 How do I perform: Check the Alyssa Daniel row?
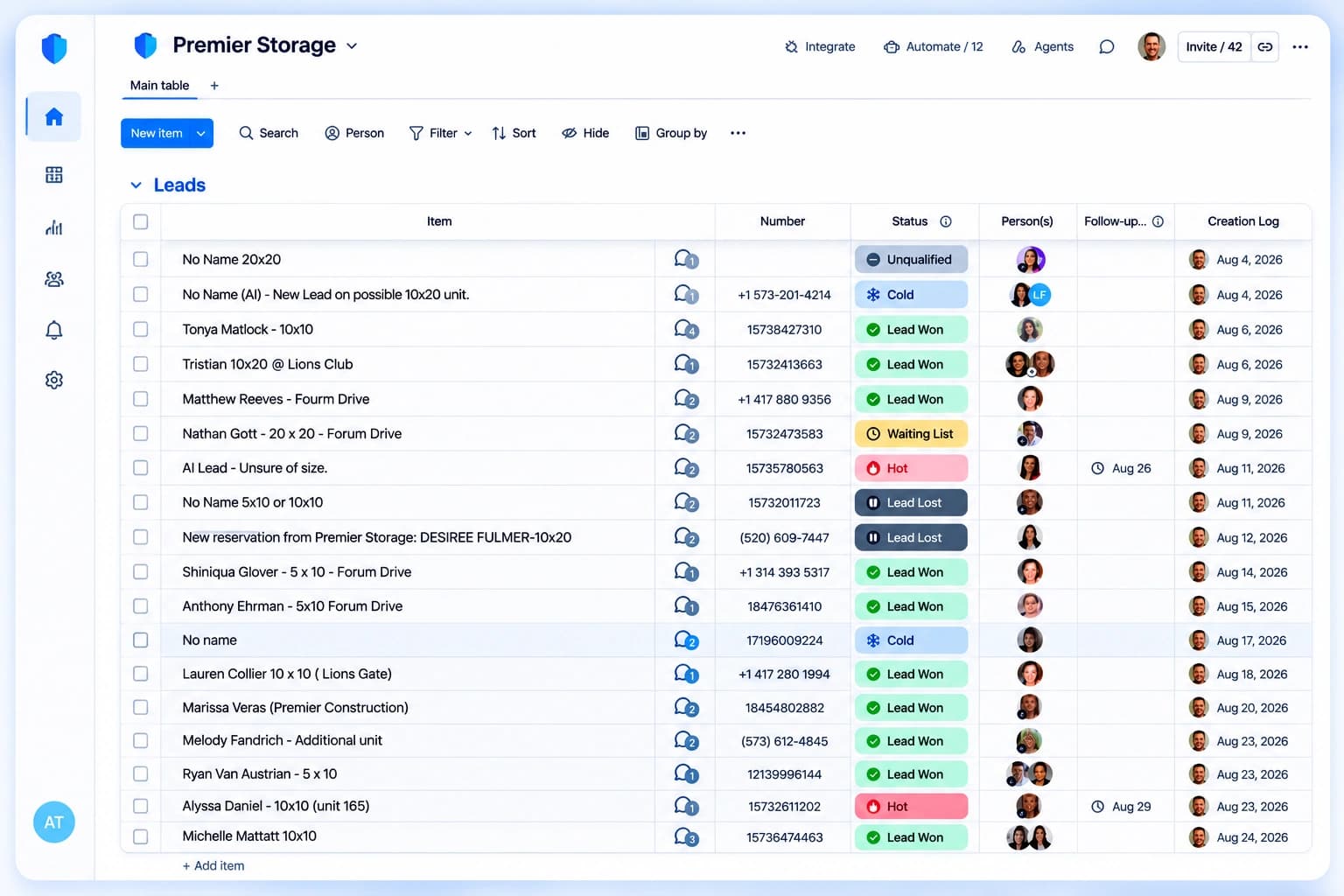pyautogui.click(x=141, y=806)
